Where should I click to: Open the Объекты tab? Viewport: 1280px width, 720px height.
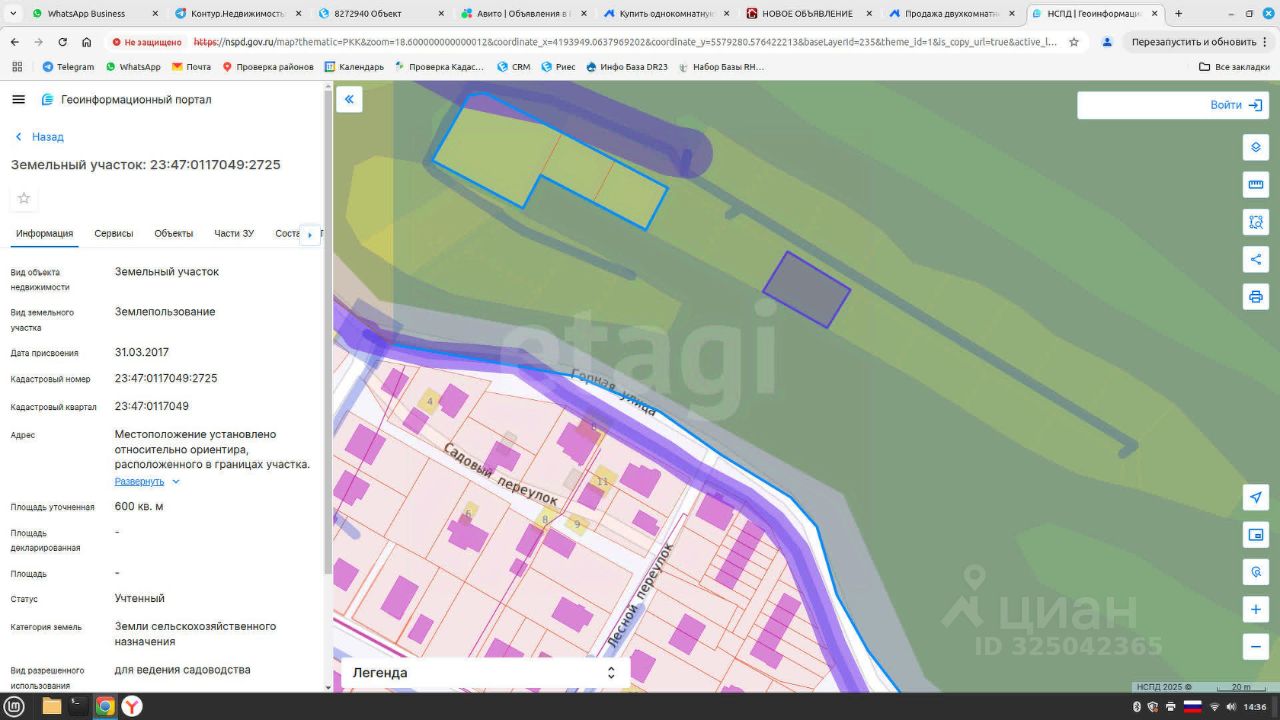[174, 234]
